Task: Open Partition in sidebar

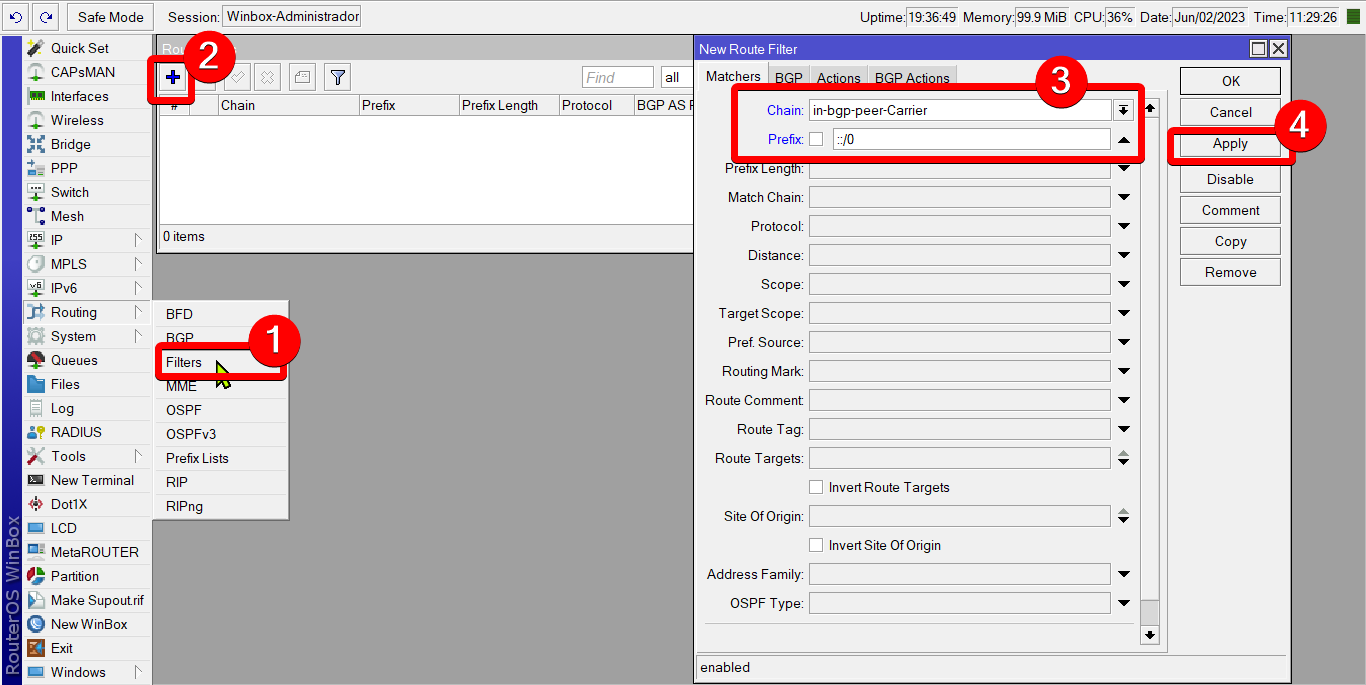Action: click(87, 576)
